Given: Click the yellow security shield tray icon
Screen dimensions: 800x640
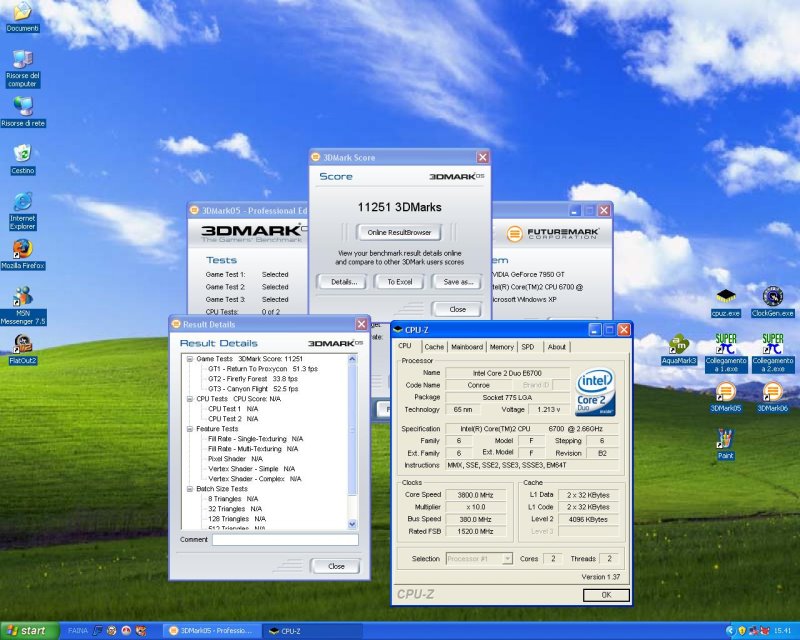Looking at the screenshot, I should click(742, 631).
